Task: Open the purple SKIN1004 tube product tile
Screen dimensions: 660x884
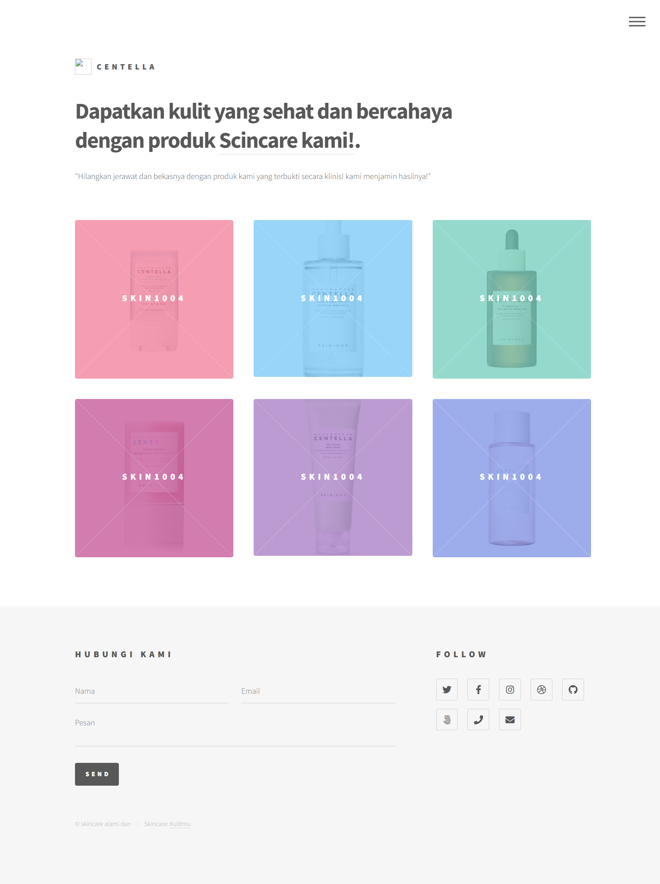Action: coord(333,477)
